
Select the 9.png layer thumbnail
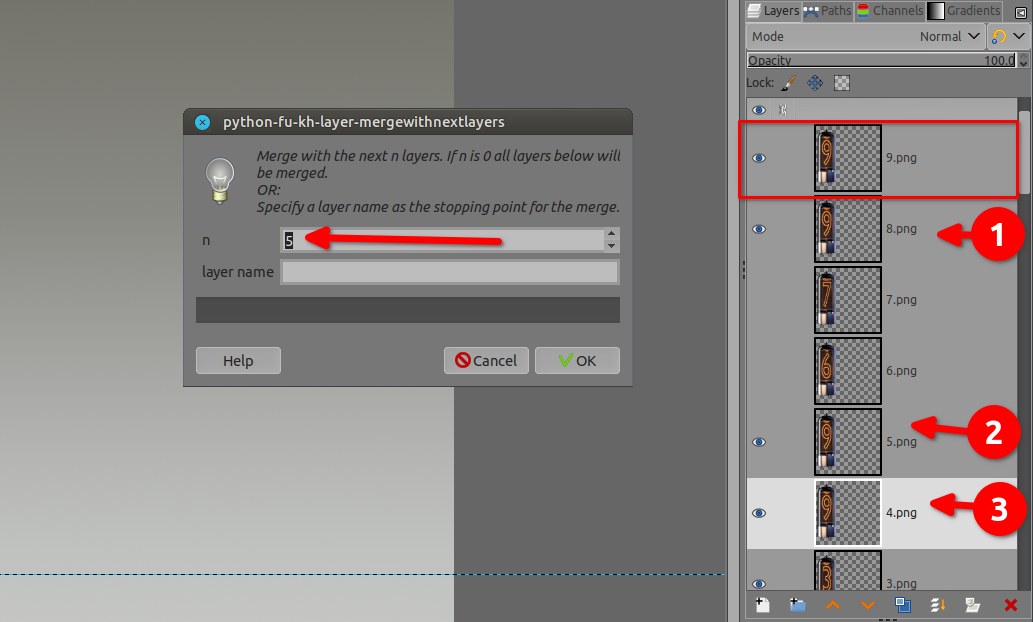click(x=848, y=158)
